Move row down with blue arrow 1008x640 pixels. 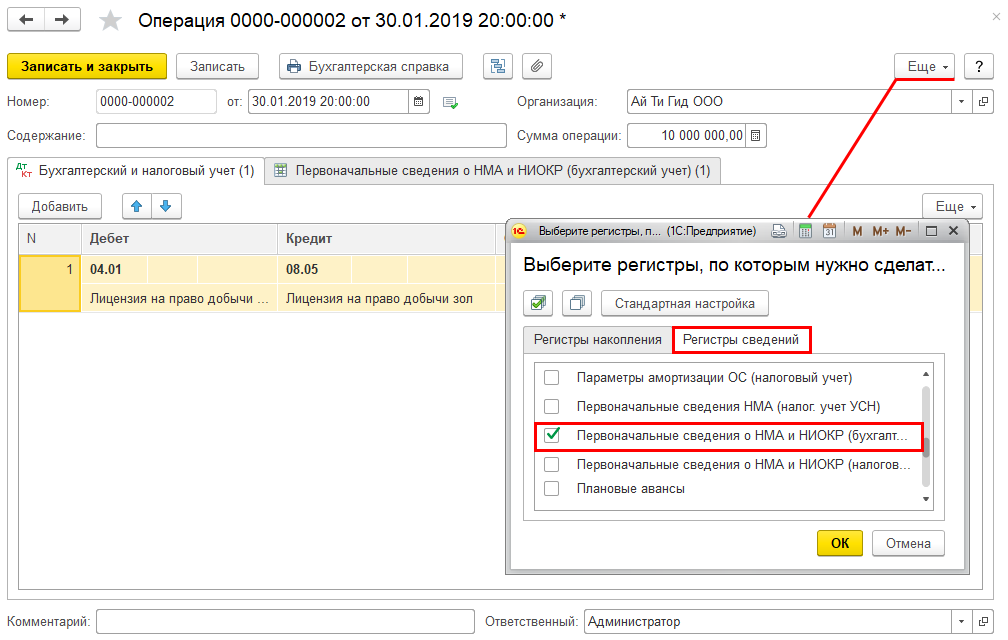[166, 206]
